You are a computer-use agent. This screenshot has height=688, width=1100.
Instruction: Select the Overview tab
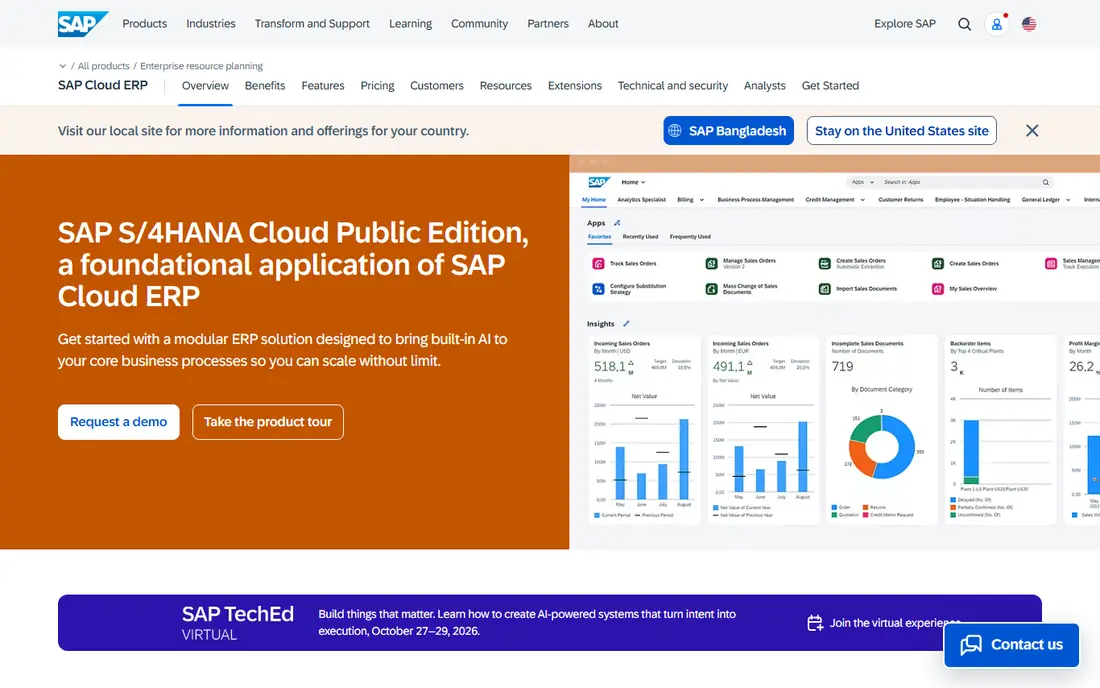point(205,86)
